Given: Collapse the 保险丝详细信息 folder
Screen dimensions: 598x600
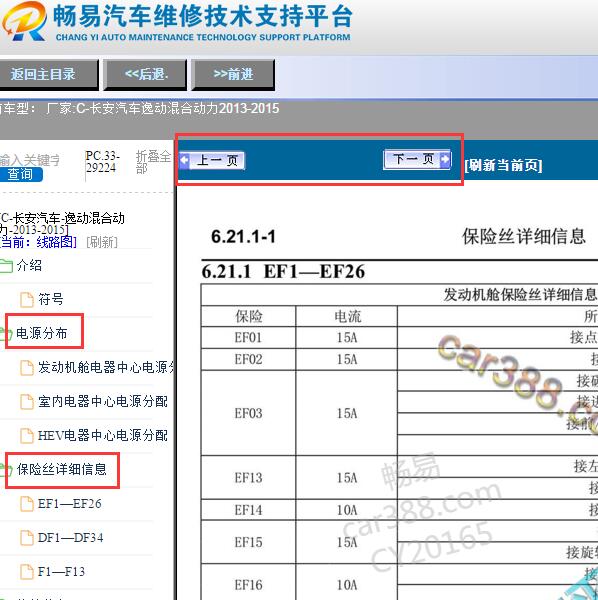Looking at the screenshot, I should pos(61,469).
